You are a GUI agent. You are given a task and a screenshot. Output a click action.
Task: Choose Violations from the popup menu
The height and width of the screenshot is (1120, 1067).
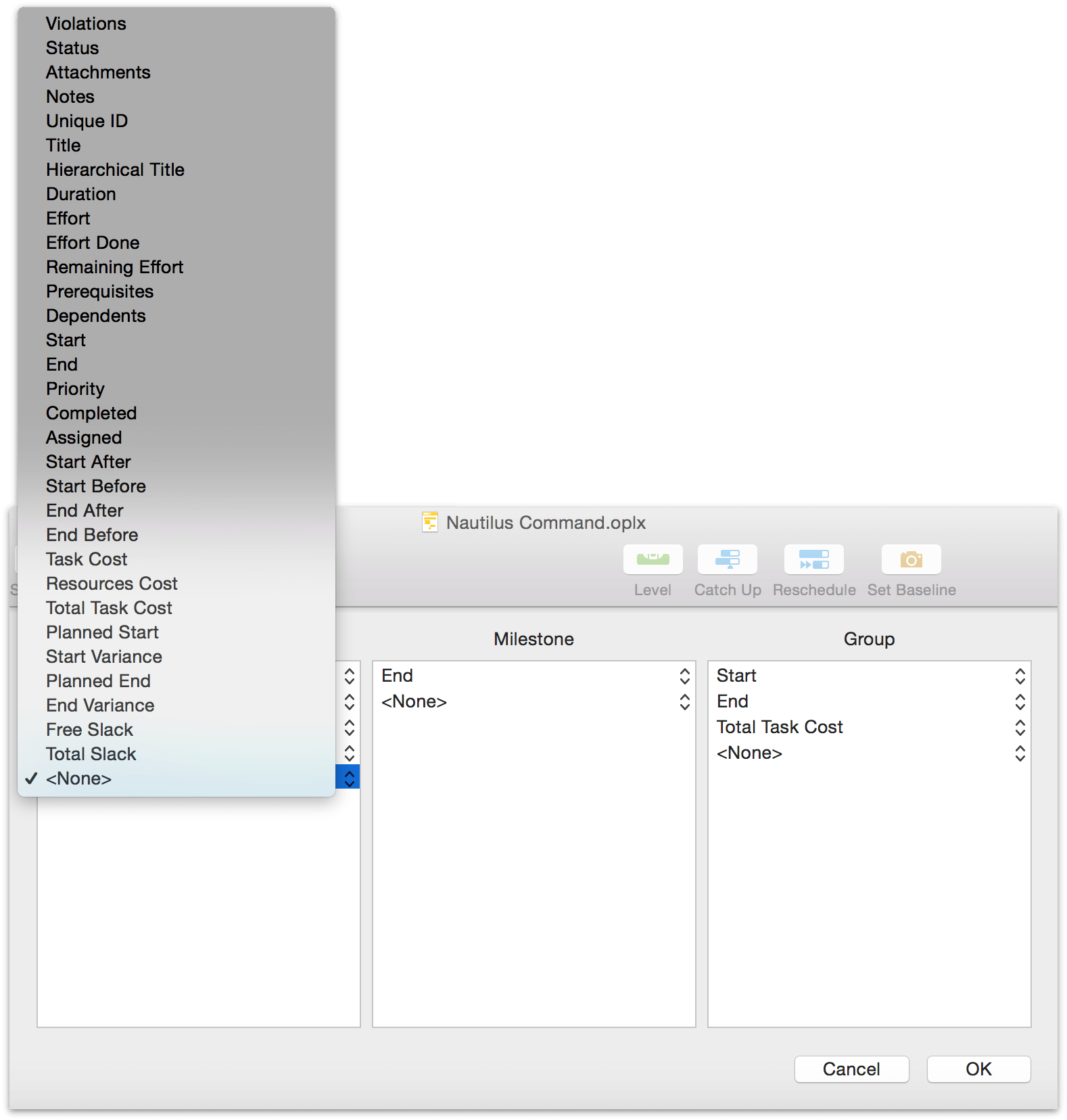[x=176, y=24]
